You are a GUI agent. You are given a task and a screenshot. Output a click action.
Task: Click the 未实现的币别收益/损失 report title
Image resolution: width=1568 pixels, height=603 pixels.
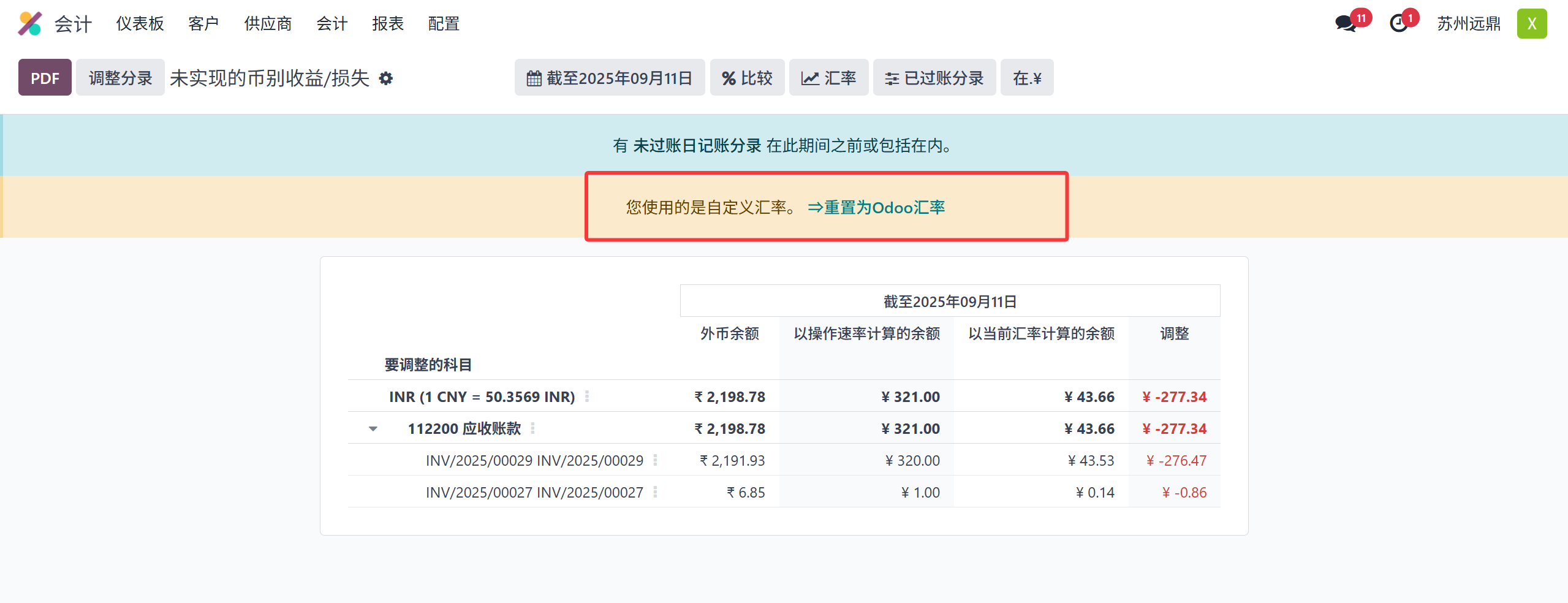270,78
